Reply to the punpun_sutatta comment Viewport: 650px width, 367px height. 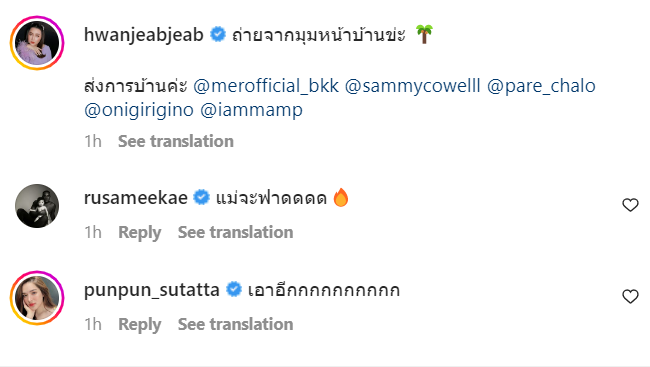[x=140, y=325]
